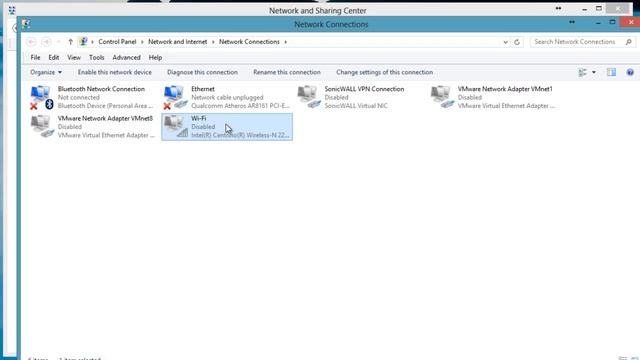Select the Ethernet adapter icon
The image size is (640, 360).
click(x=175, y=97)
